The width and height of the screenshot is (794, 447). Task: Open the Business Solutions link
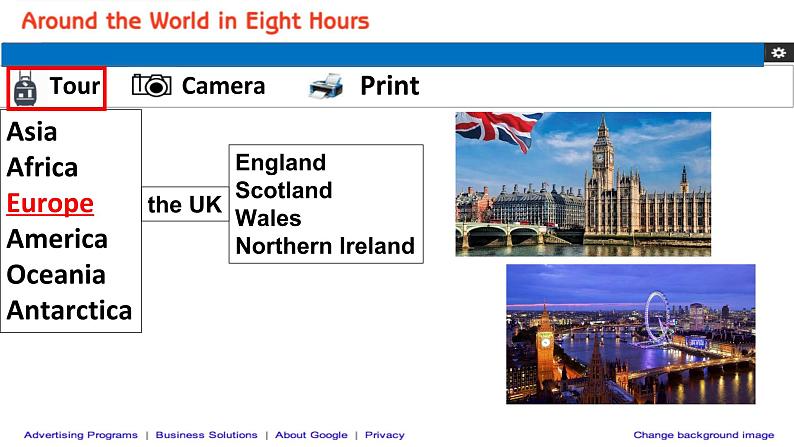(206, 435)
